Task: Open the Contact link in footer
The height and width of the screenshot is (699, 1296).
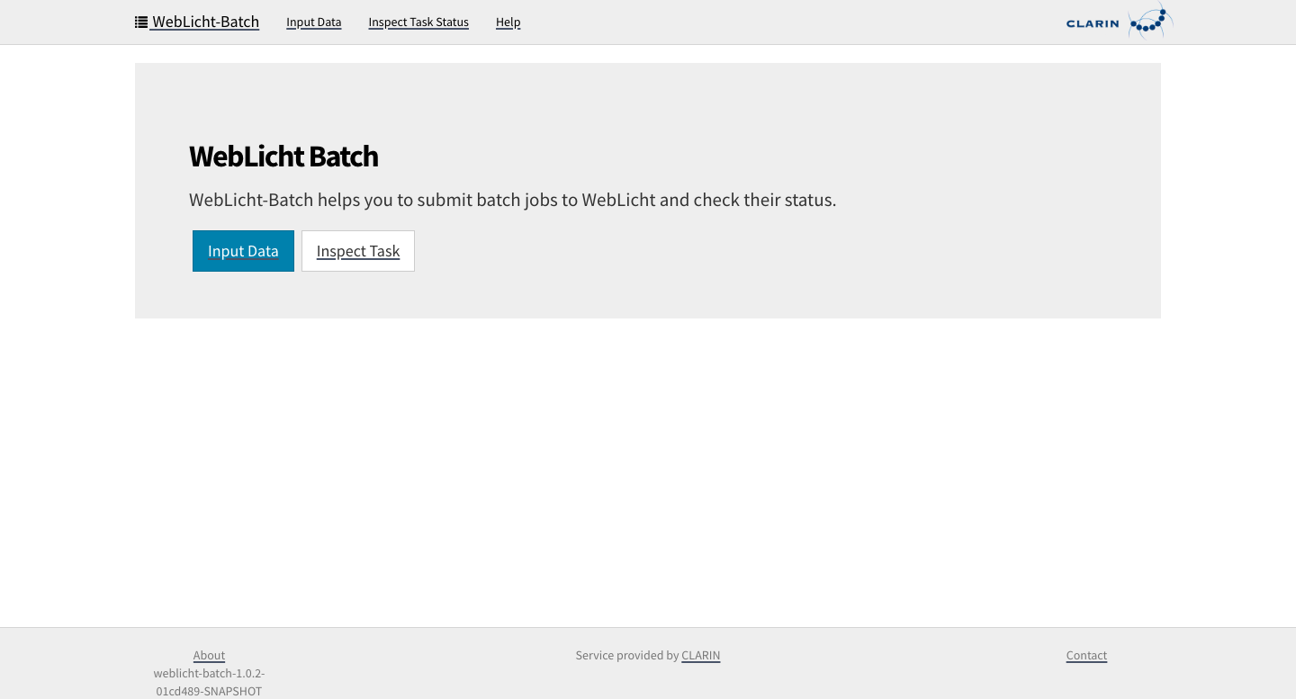Action: [1086, 655]
